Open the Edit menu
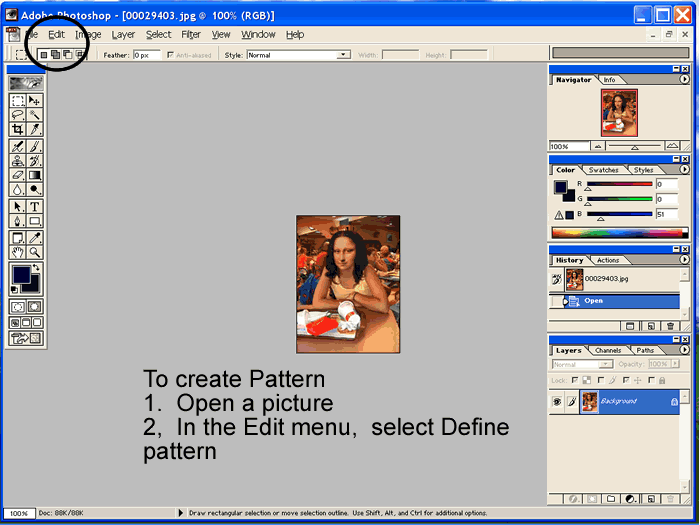 click(x=56, y=34)
